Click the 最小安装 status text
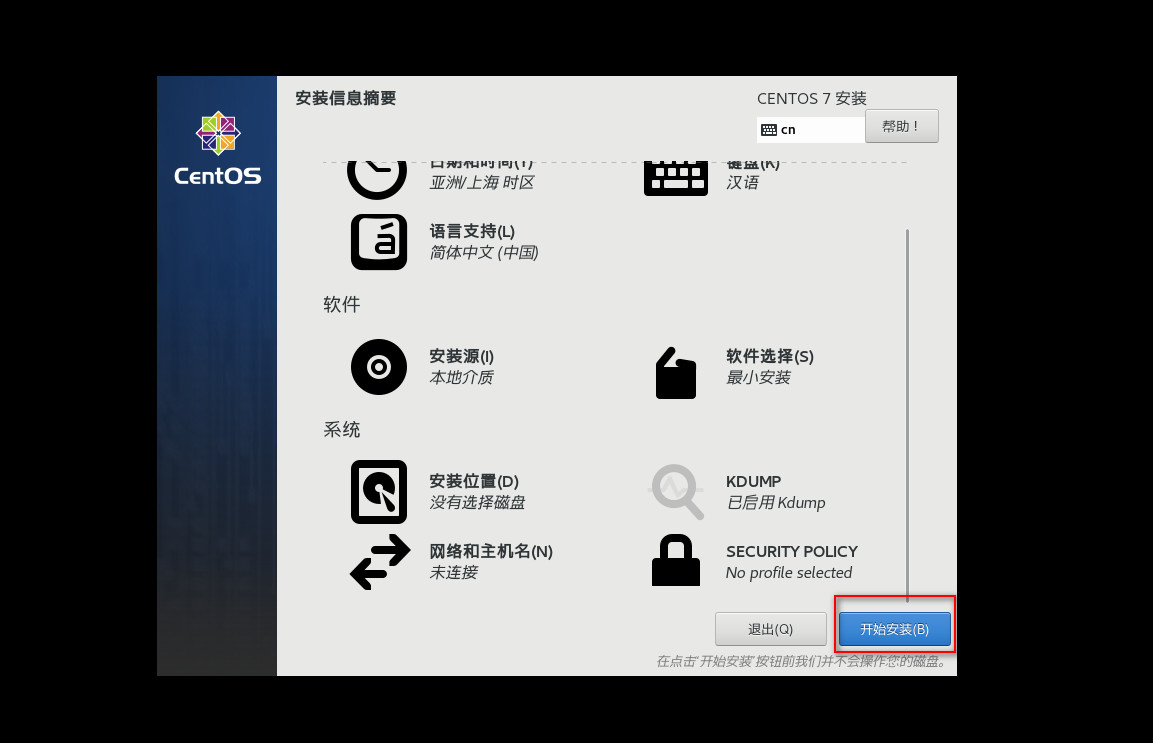1153x743 pixels. point(758,378)
